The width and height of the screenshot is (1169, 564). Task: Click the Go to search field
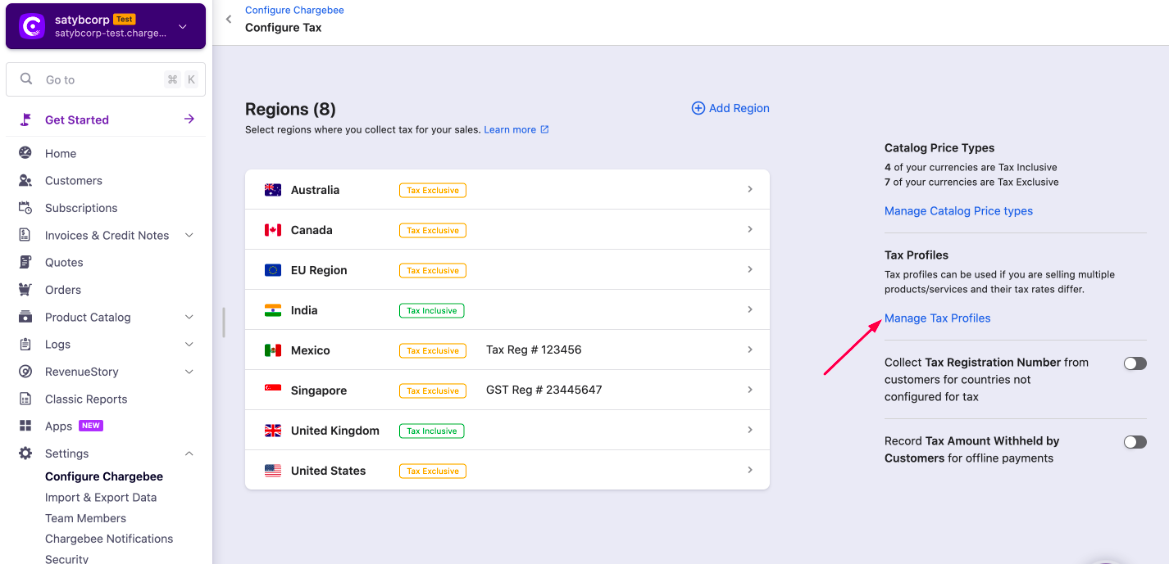(x=106, y=80)
